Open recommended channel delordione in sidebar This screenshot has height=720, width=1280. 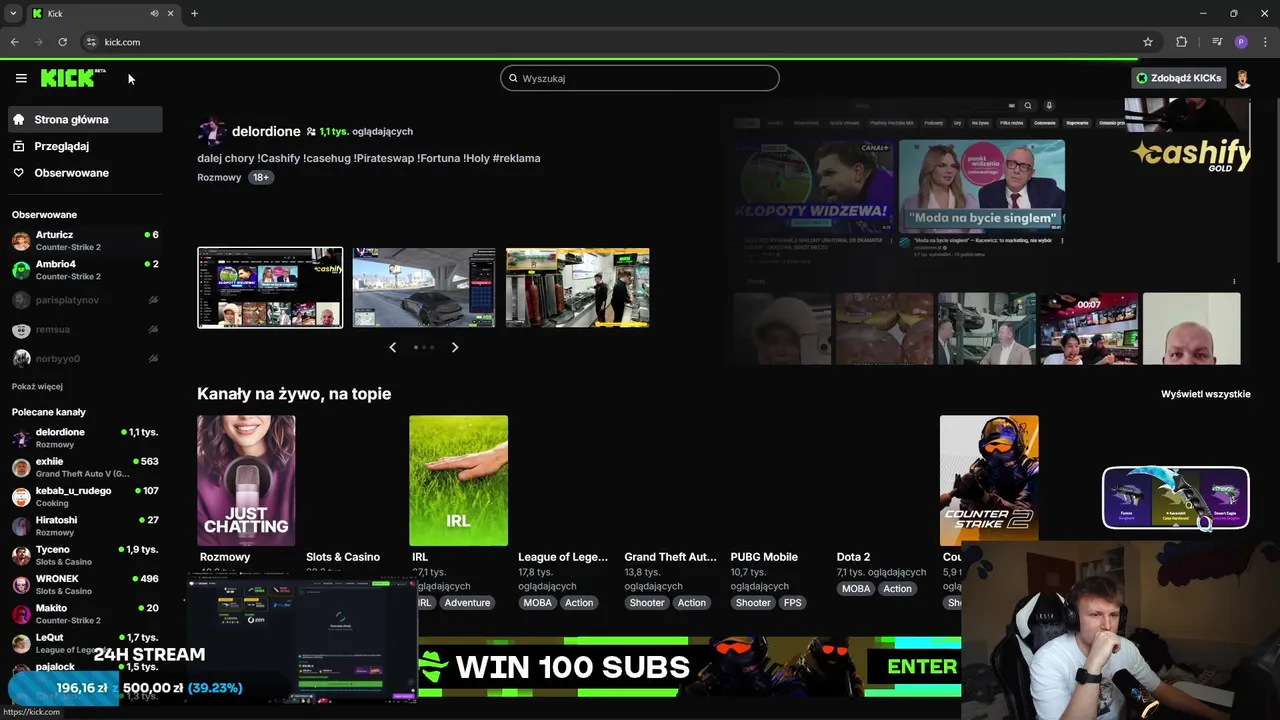point(85,438)
